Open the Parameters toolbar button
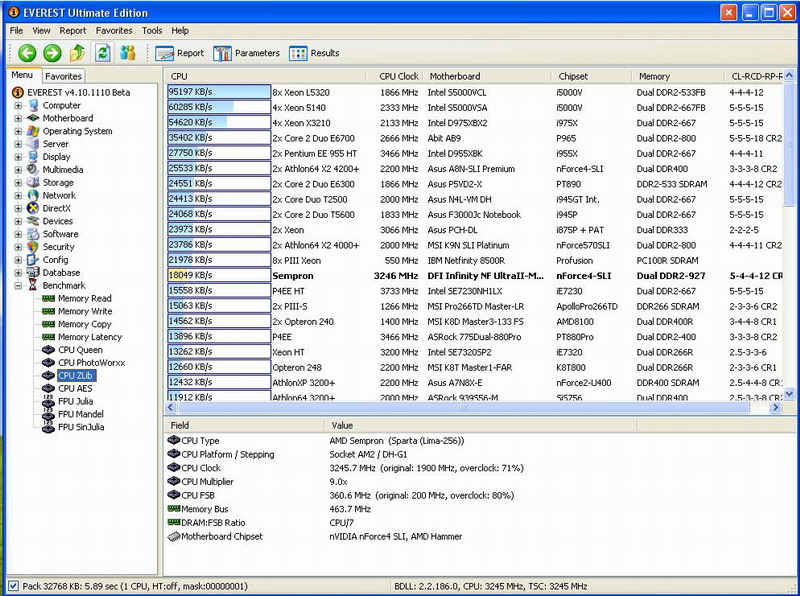 246,53
